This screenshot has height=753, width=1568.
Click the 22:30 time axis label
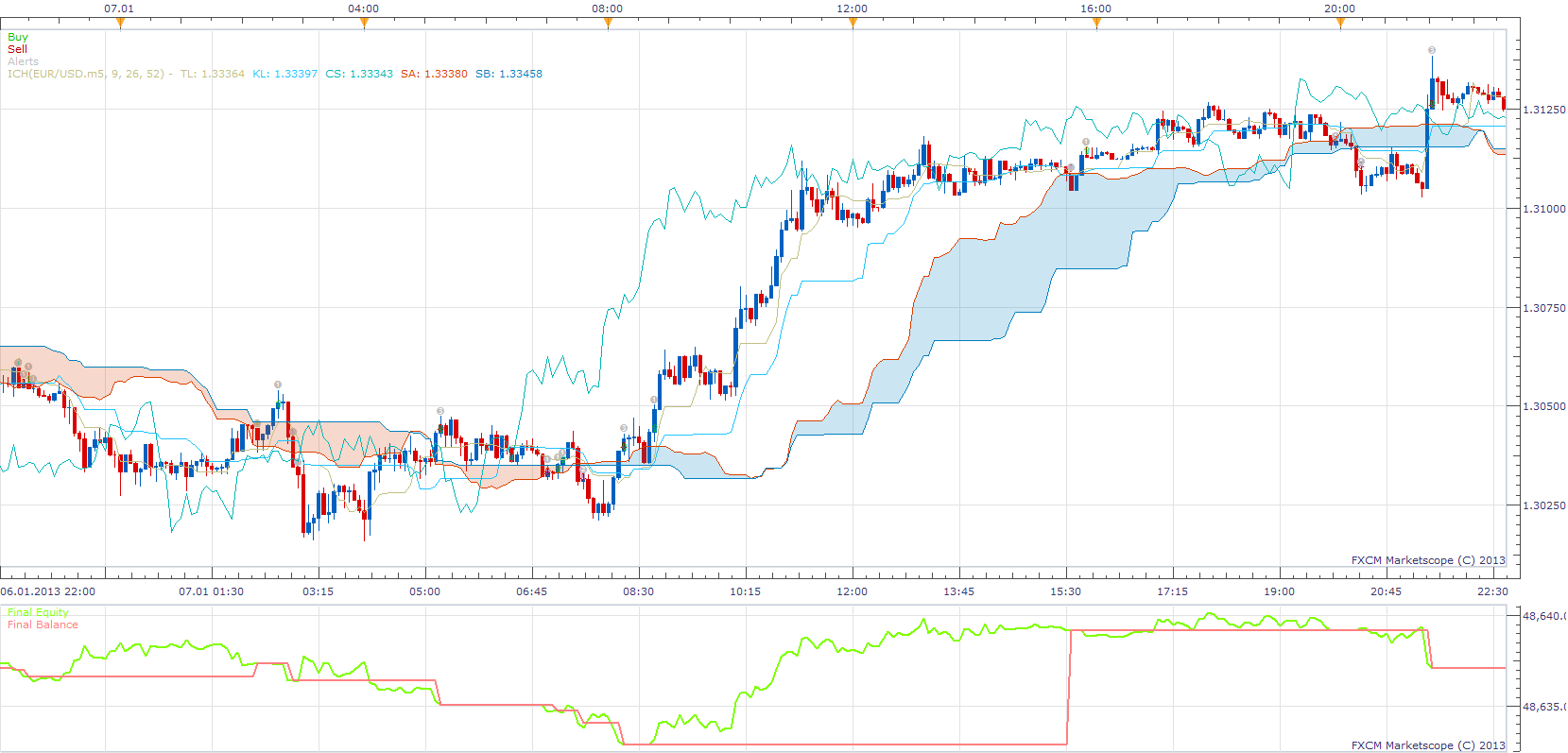click(1492, 591)
